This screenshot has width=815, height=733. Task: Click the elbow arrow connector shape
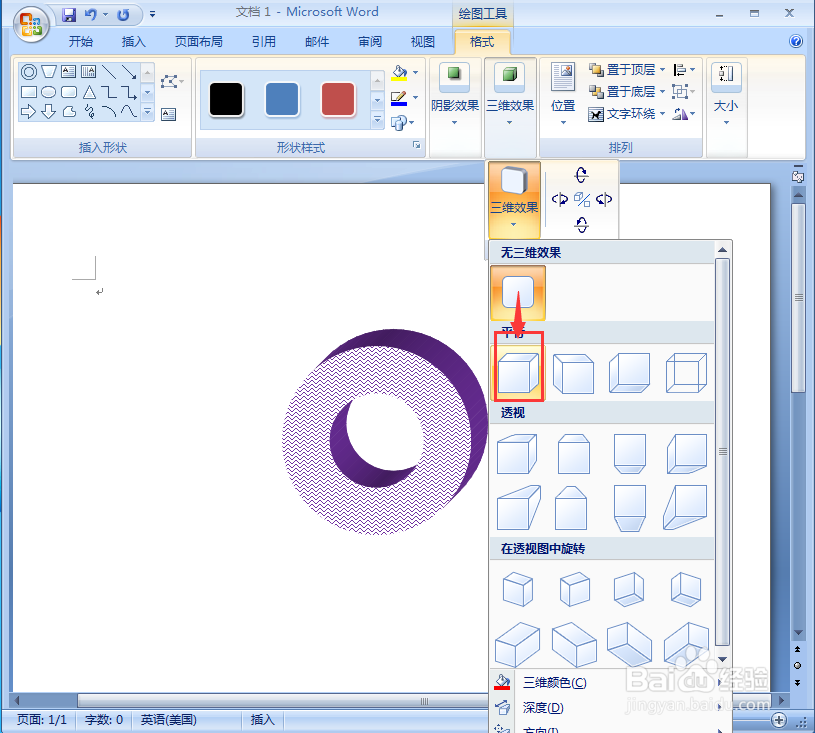click(129, 92)
